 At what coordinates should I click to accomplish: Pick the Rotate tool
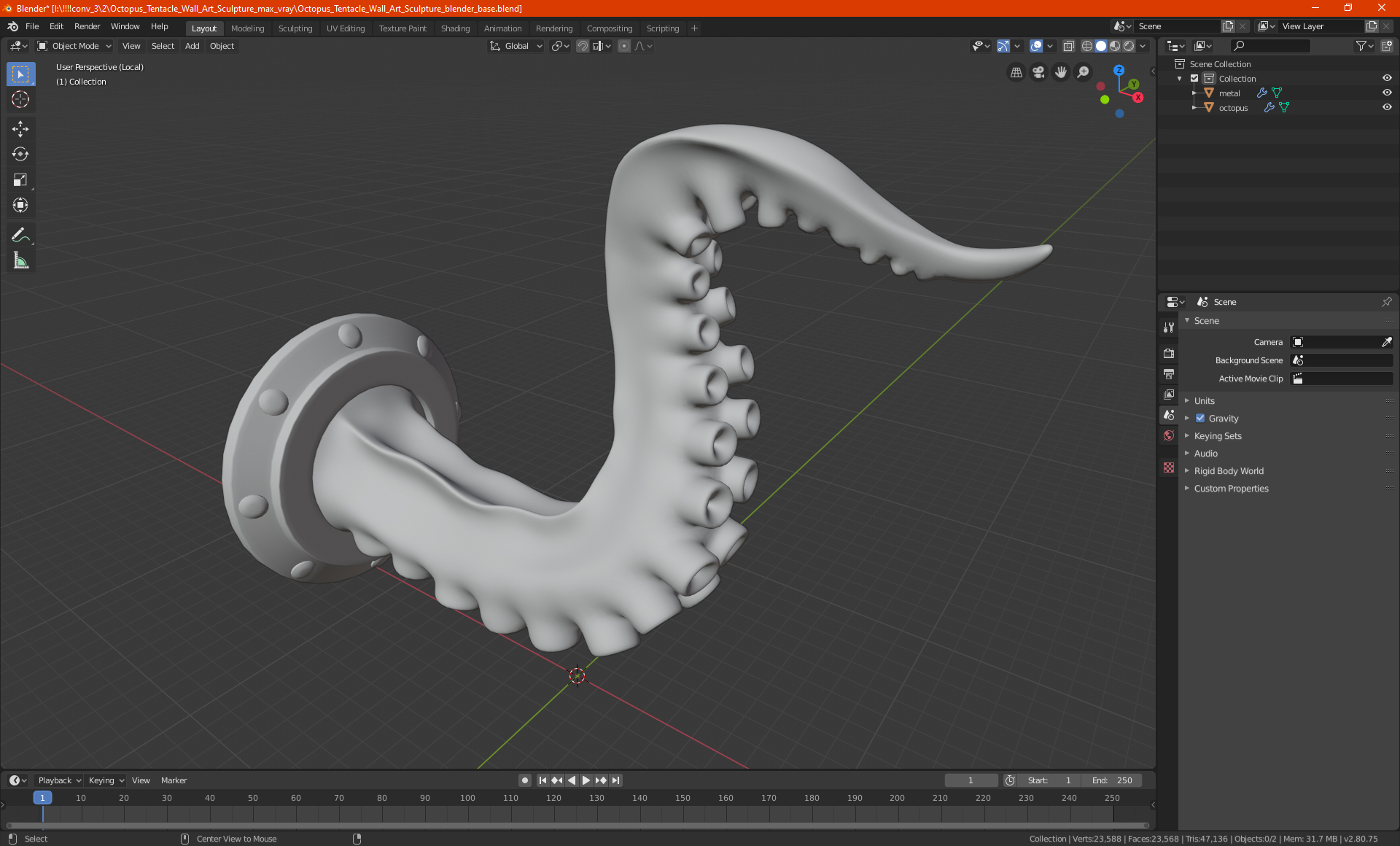tap(20, 155)
